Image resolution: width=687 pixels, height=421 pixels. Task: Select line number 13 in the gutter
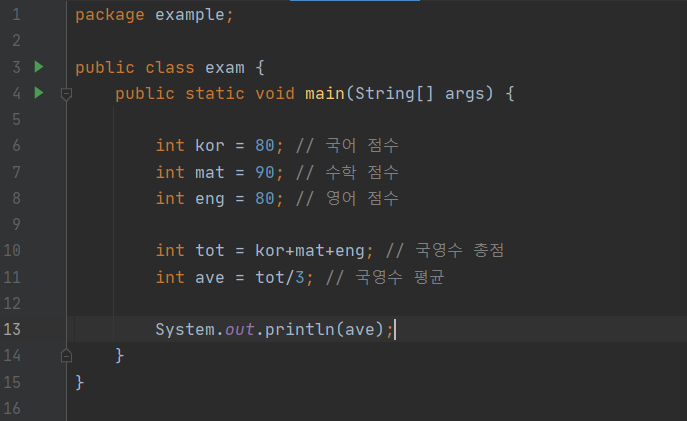pos(12,329)
